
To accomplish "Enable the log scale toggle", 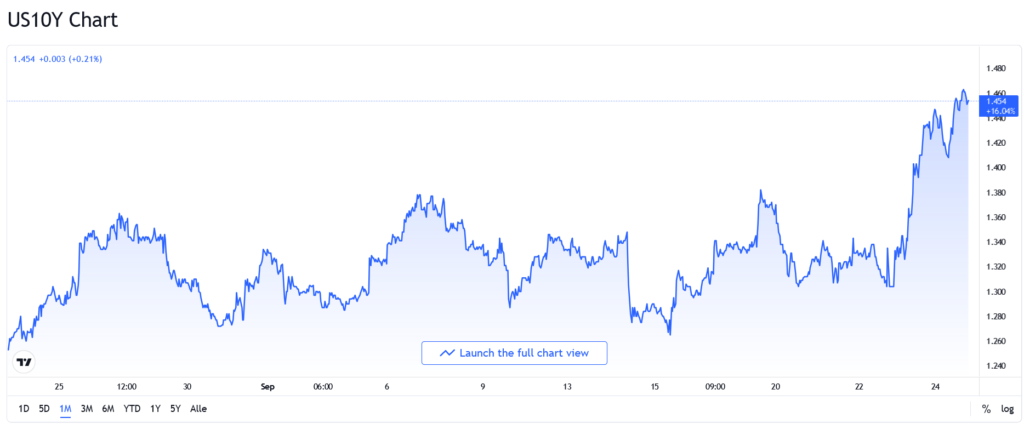I will point(1007,408).
